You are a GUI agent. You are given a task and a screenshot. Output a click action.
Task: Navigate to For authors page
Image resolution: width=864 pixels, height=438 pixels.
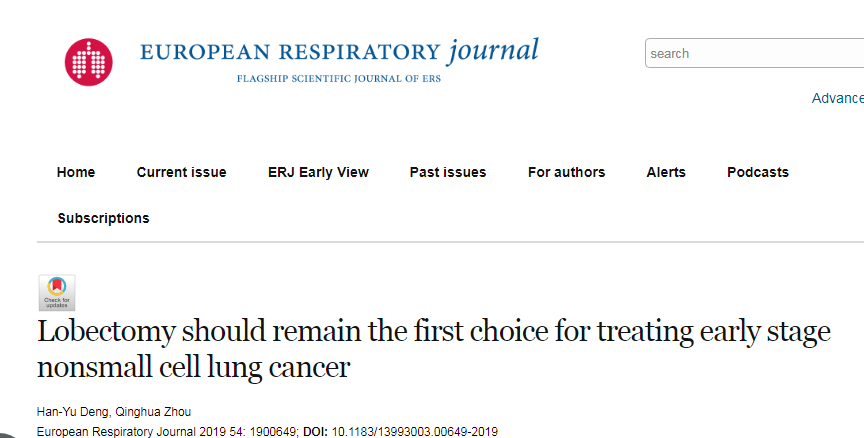click(566, 172)
